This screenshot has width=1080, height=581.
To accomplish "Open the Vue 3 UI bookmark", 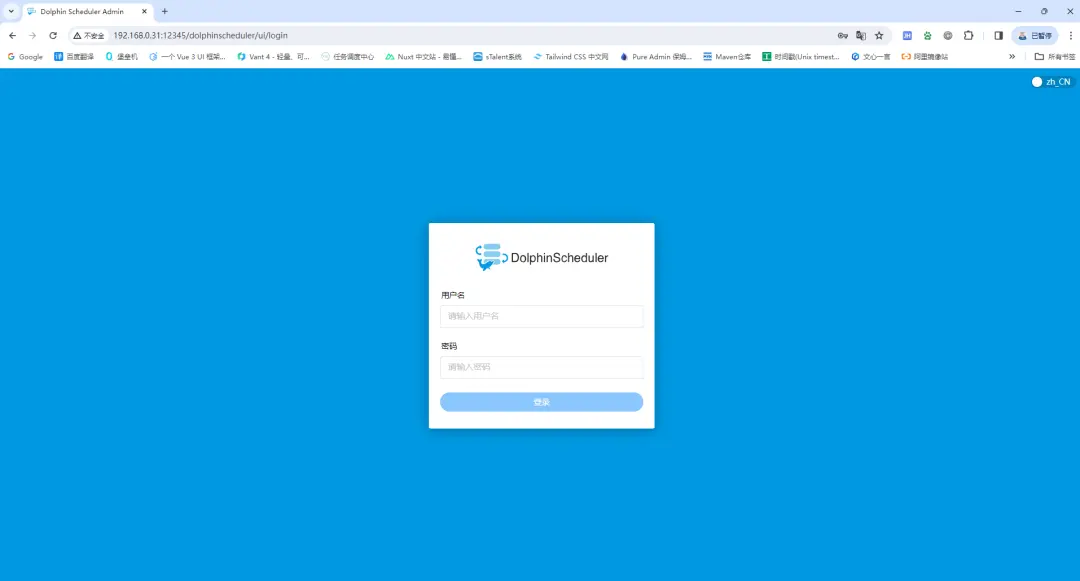I will click(x=187, y=57).
